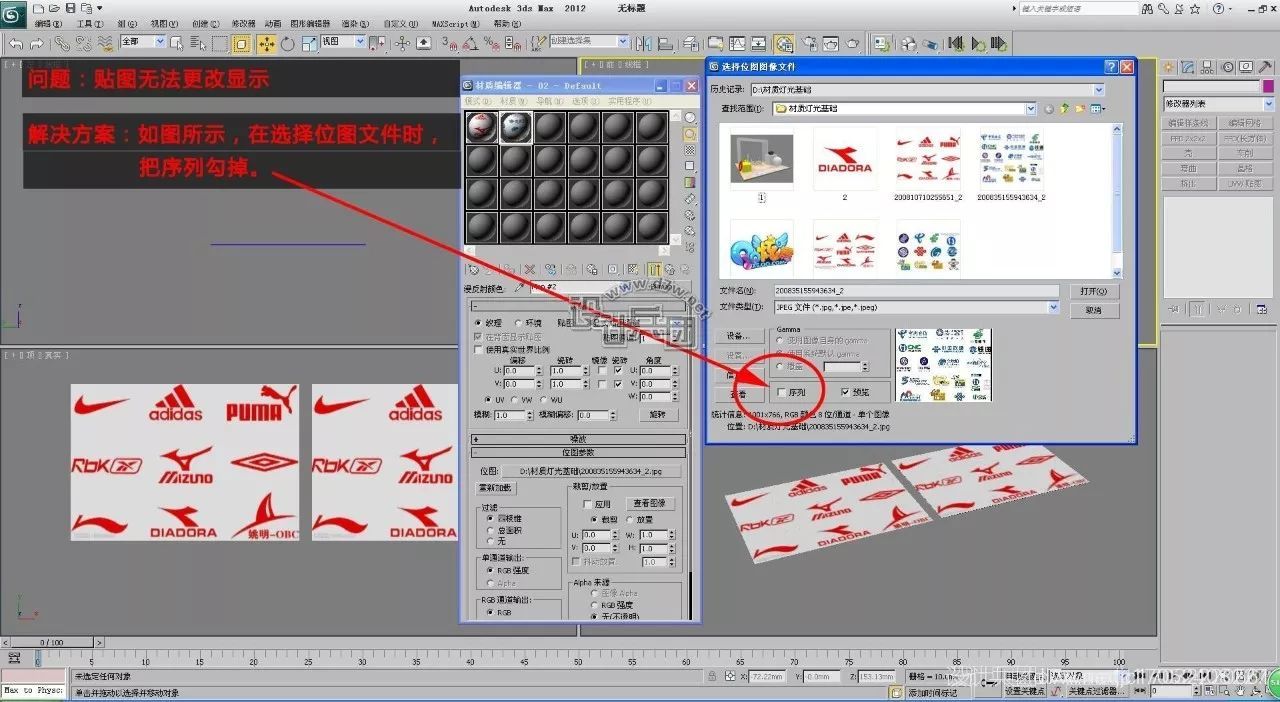The width and height of the screenshot is (1280, 702).
Task: Open the named selection sets dropdown
Action: (623, 42)
